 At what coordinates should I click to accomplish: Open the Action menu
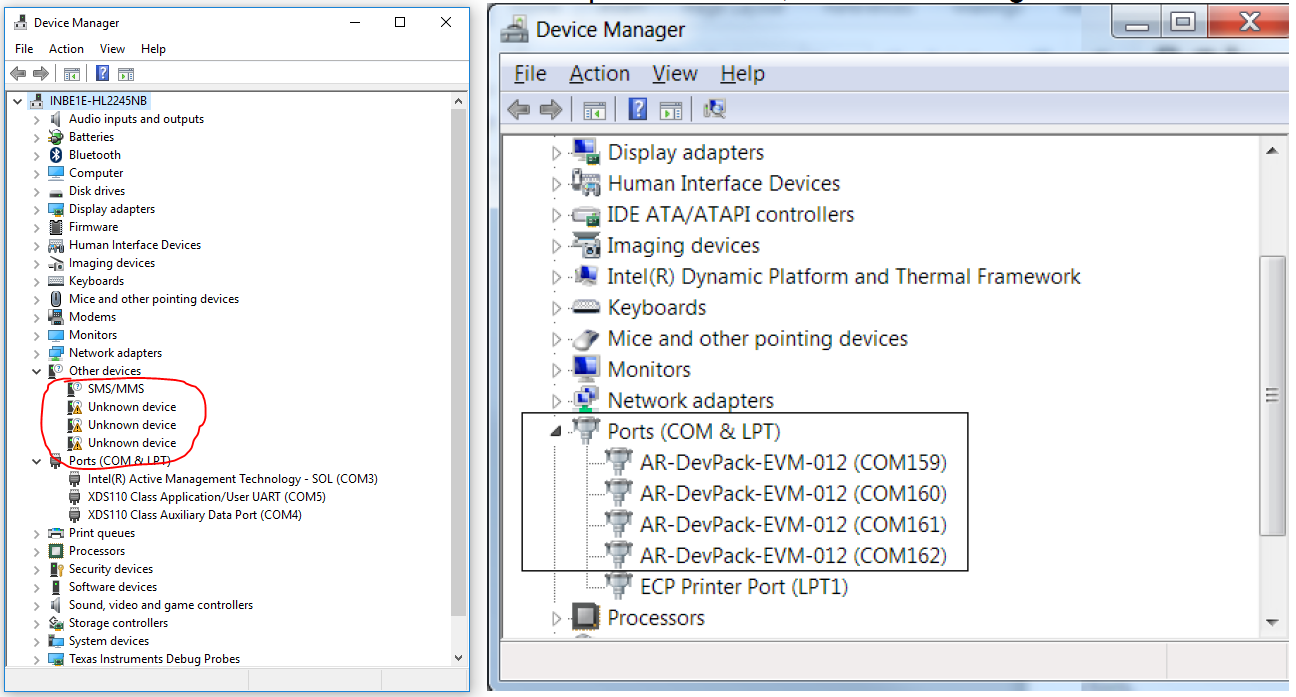[x=66, y=48]
